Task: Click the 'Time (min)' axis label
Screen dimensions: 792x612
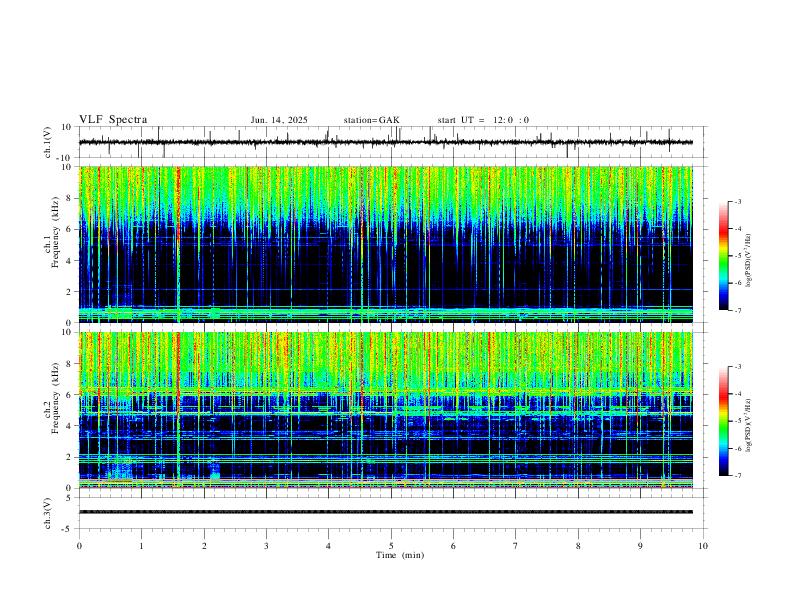Action: pos(400,555)
